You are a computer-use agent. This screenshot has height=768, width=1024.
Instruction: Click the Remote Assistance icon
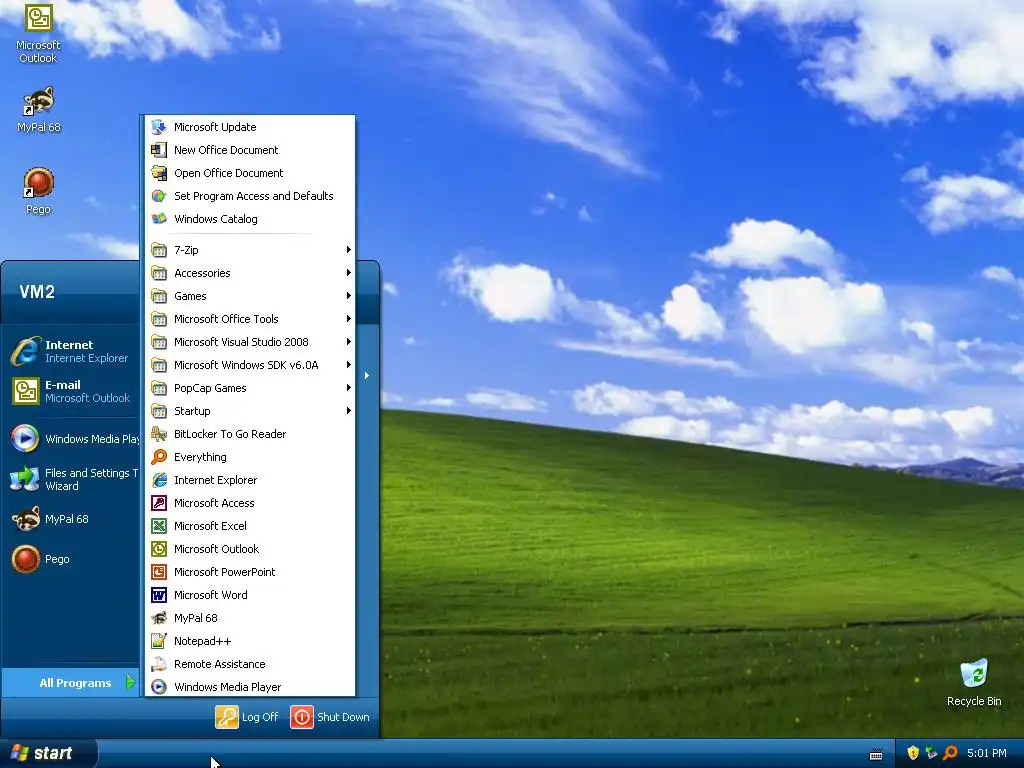tap(159, 664)
